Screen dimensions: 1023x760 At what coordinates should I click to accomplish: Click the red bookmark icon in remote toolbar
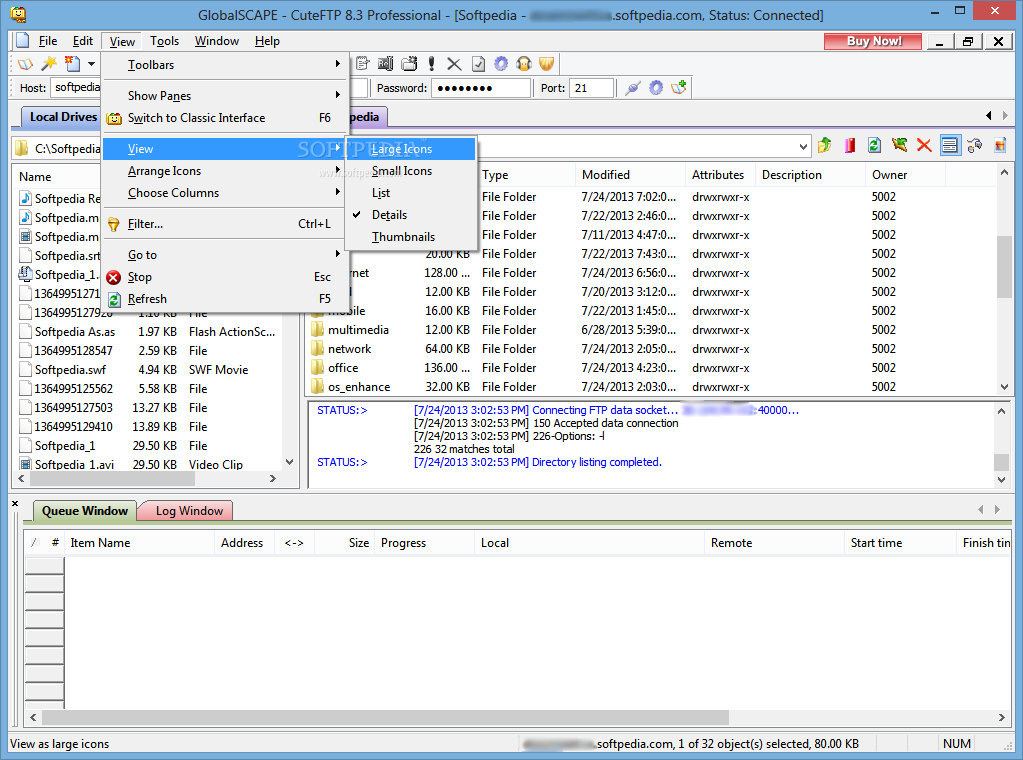coord(849,145)
